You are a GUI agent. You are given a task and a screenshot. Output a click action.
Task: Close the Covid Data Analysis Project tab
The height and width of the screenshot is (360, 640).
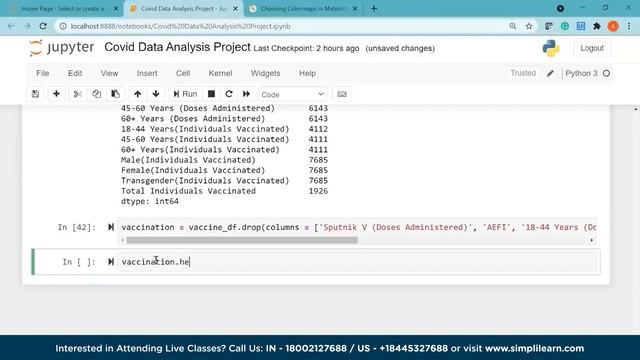tap(235, 9)
